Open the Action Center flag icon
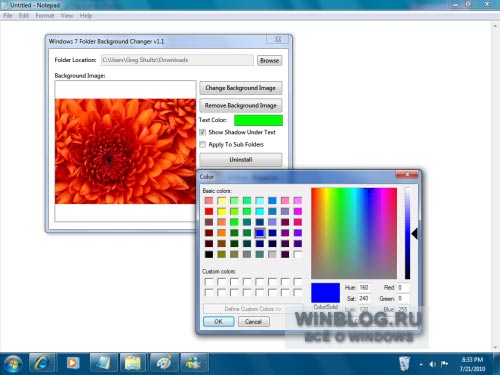 [444, 364]
